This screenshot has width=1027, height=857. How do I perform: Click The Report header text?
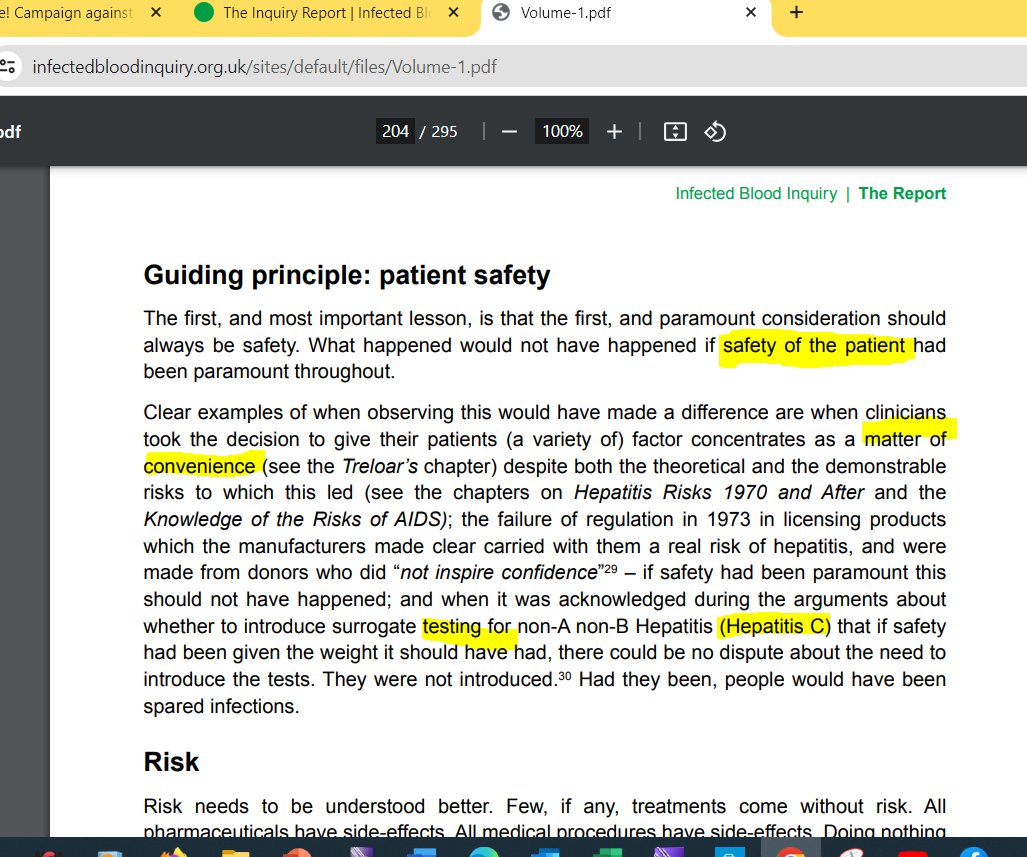point(902,193)
